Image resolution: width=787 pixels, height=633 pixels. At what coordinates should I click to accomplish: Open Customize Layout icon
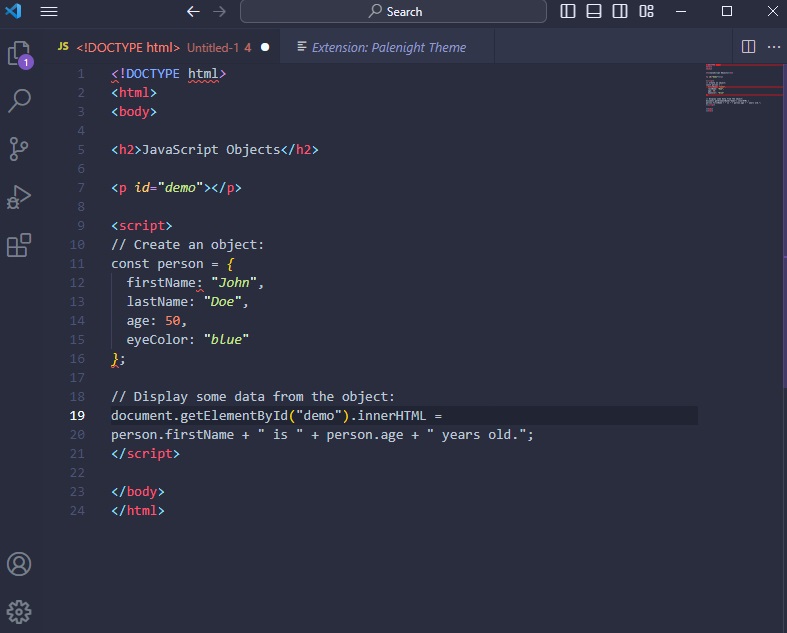(x=646, y=11)
